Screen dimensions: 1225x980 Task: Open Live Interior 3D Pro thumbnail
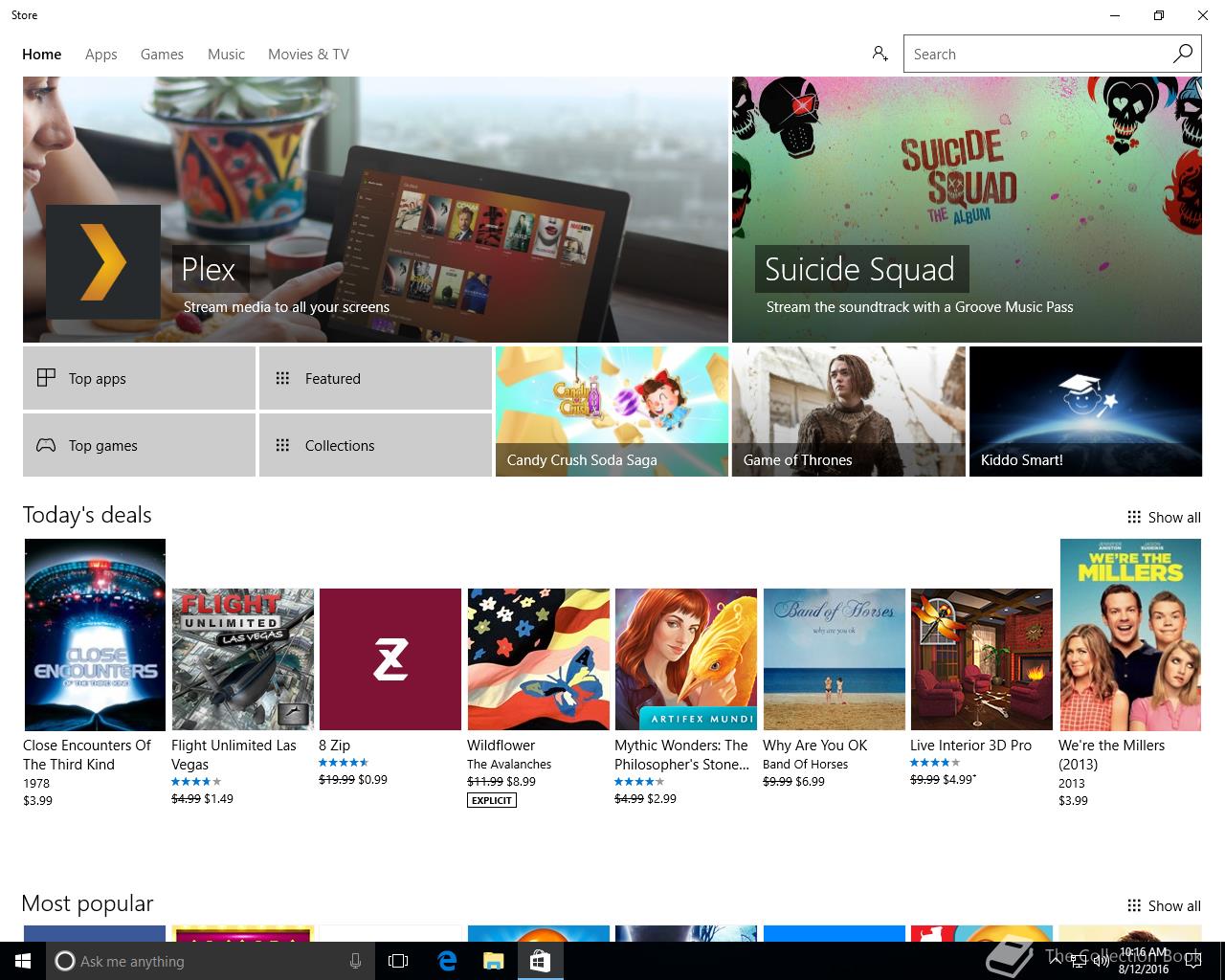pos(982,659)
